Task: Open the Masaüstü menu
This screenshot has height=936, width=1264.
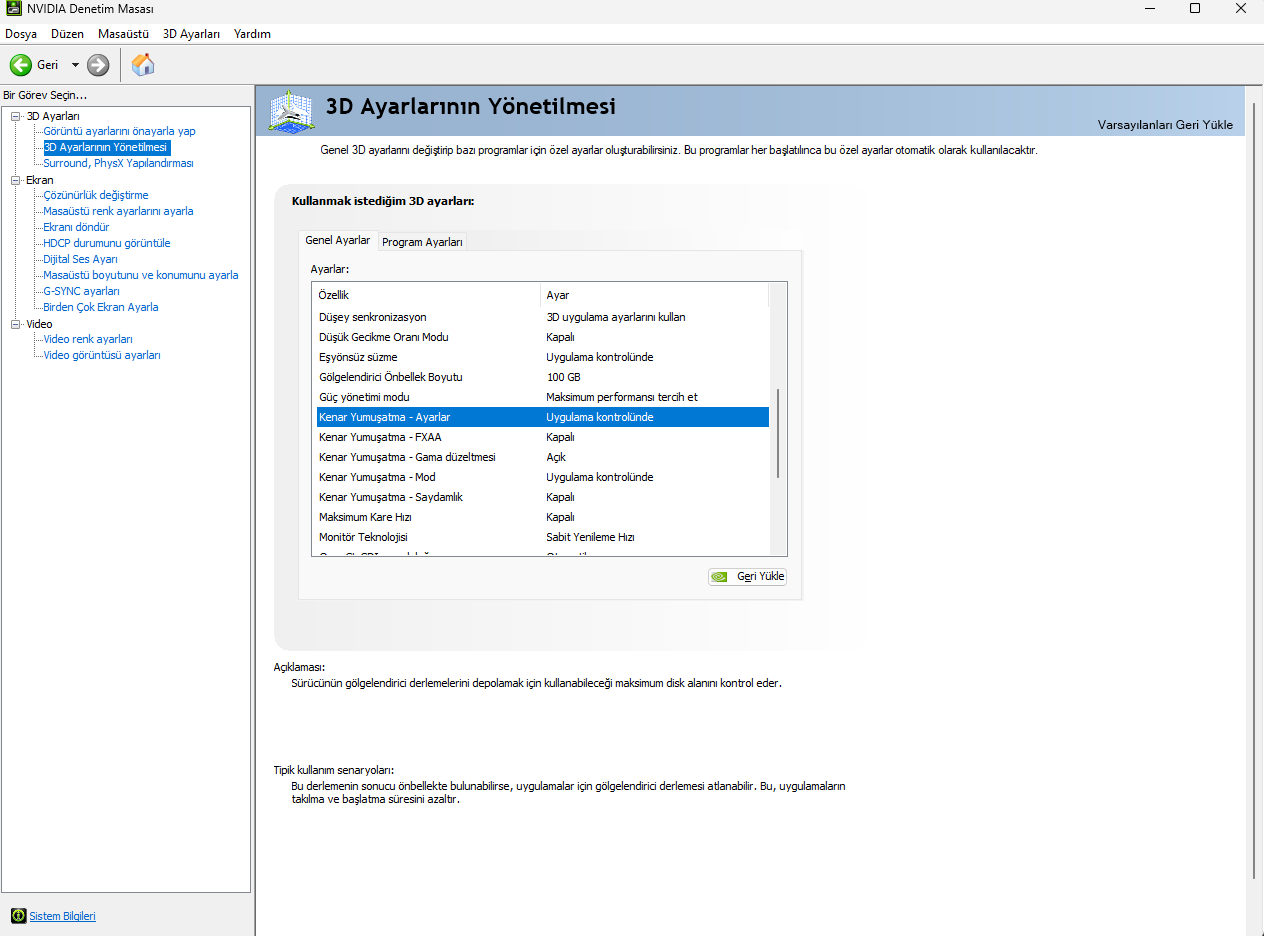Action: tap(123, 34)
